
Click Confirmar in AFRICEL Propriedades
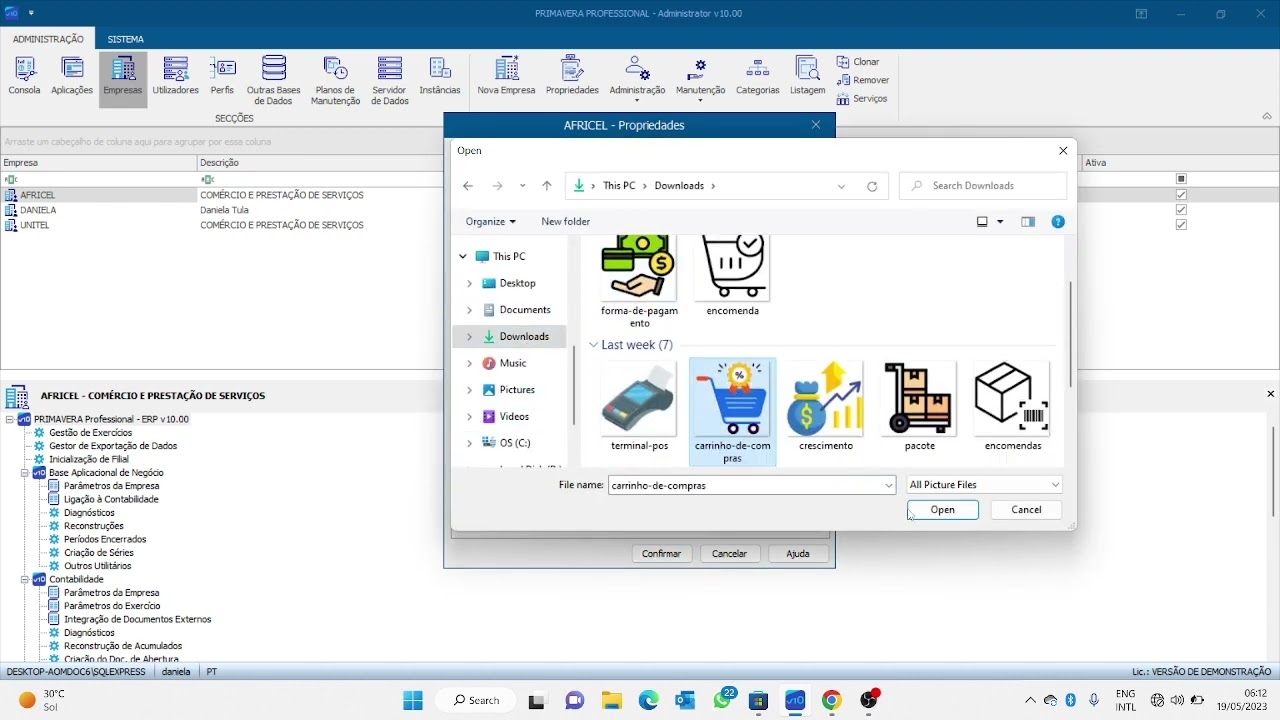pos(661,553)
